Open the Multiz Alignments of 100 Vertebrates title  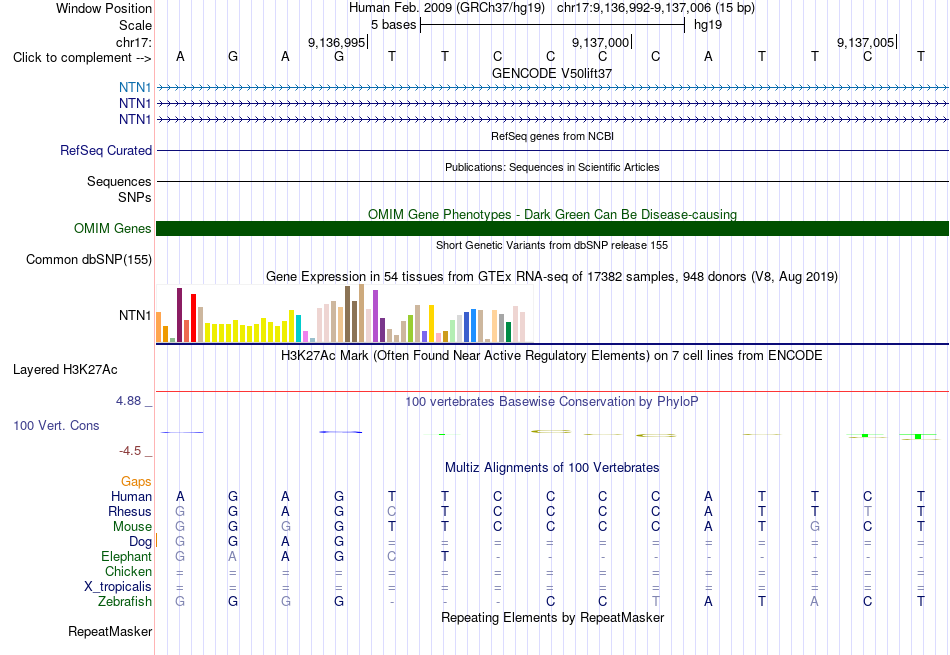coord(552,468)
